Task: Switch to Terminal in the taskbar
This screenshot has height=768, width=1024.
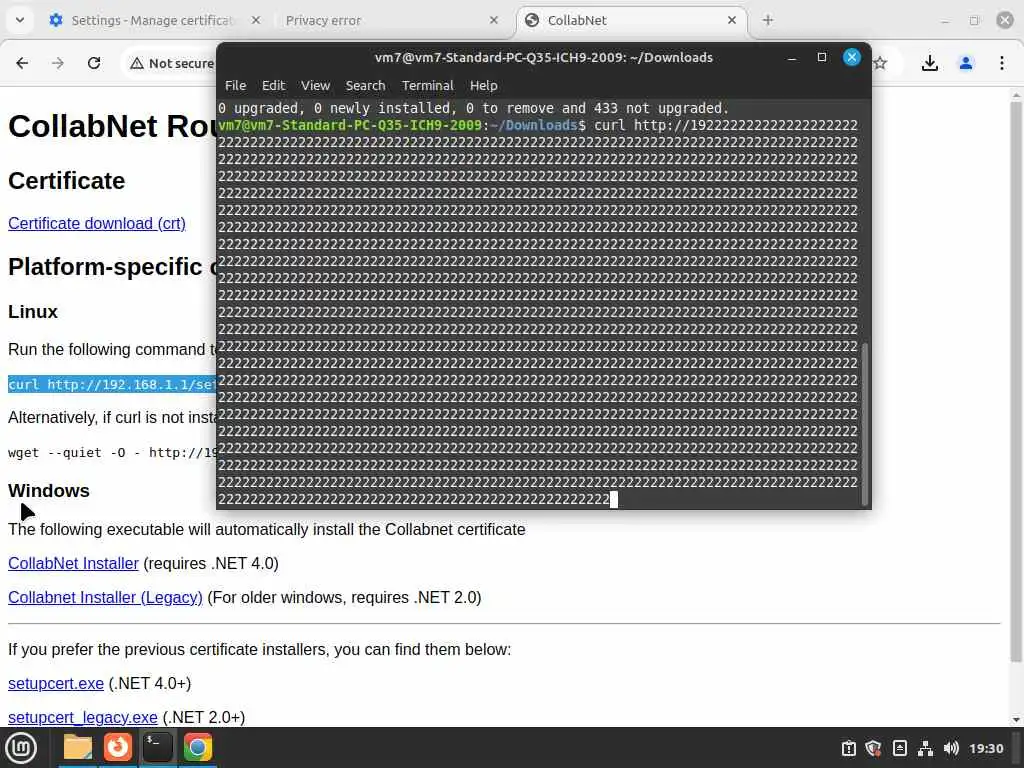Action: click(x=157, y=748)
